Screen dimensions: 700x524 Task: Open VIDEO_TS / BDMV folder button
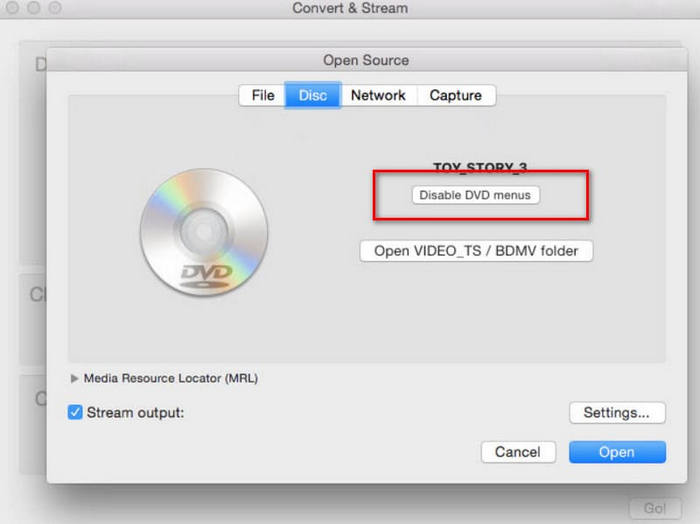(476, 251)
